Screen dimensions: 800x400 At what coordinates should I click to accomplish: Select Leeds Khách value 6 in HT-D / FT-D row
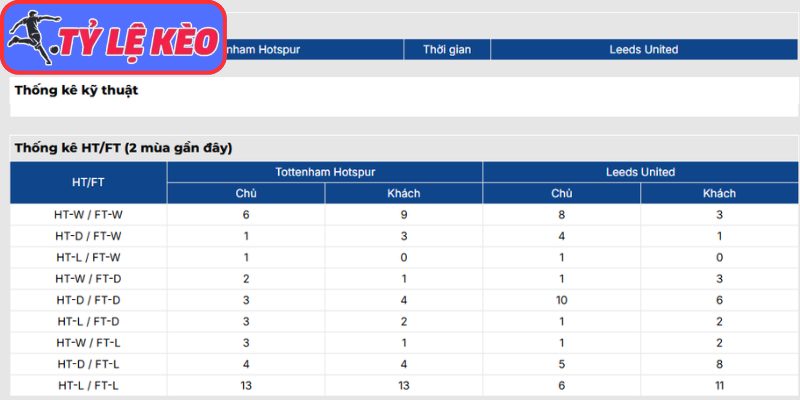coord(719,301)
